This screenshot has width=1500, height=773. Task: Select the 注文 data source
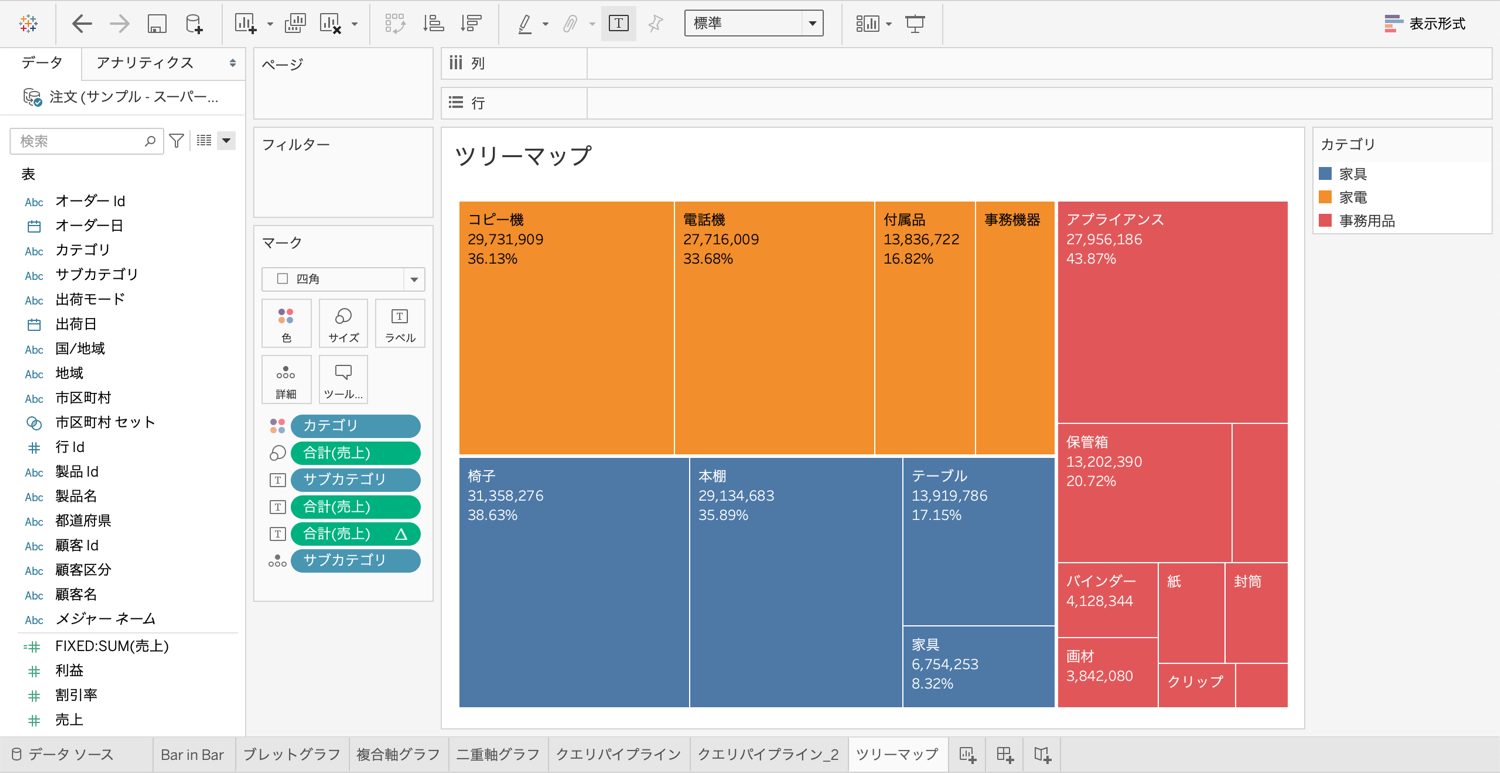[x=123, y=97]
